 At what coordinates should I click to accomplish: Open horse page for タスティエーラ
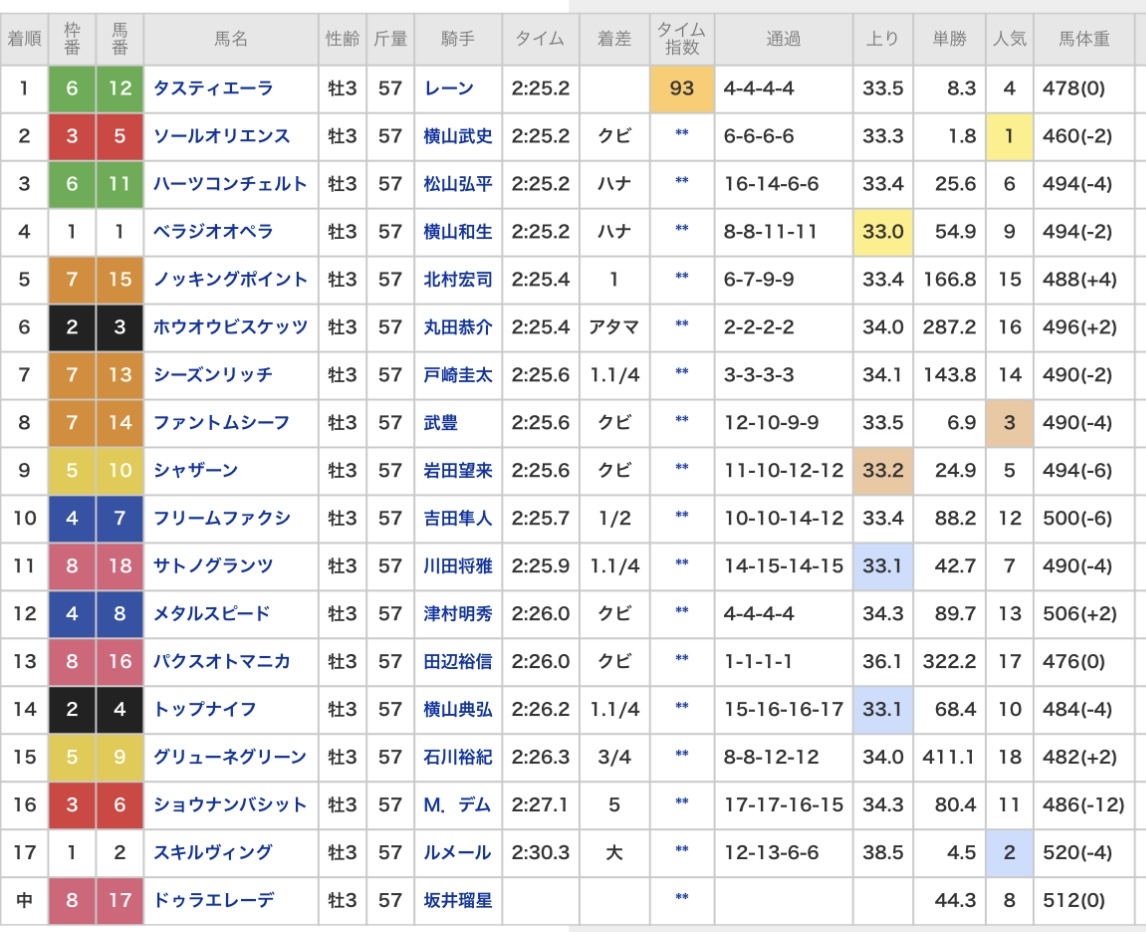[213, 88]
